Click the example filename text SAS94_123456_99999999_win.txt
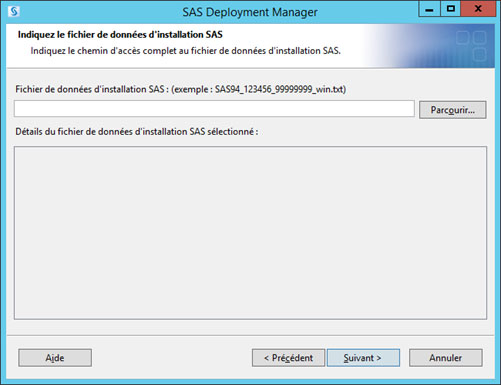 pos(279,89)
